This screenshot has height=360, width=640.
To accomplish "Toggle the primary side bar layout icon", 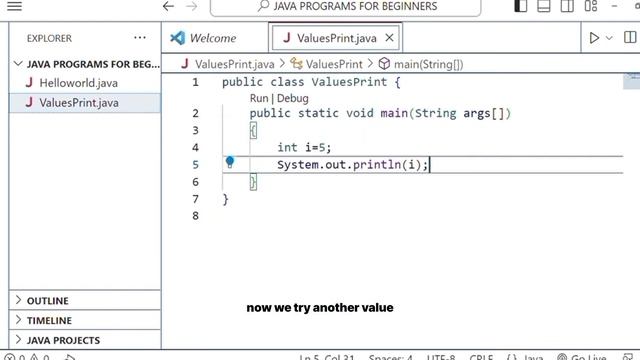I will coord(520,6).
